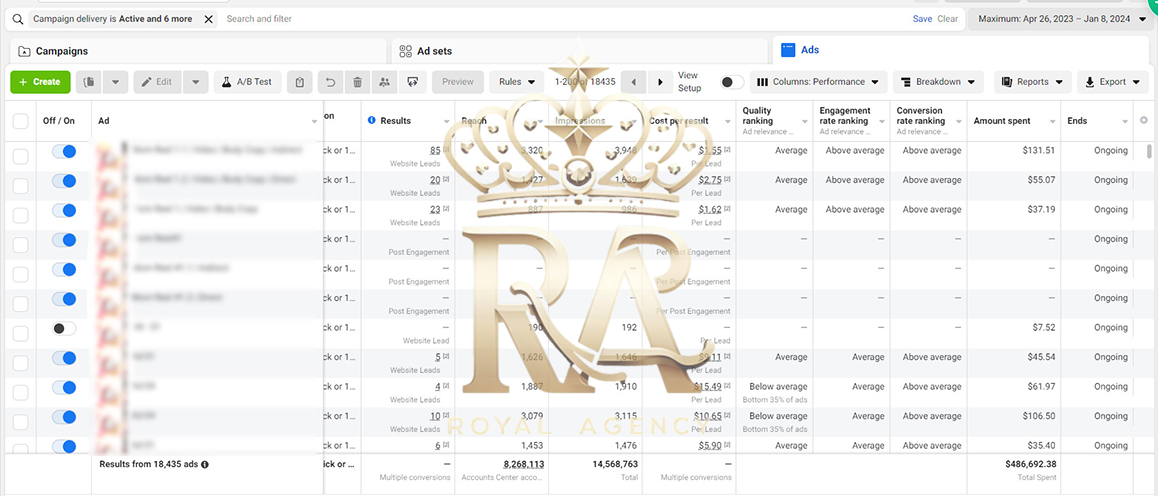The height and width of the screenshot is (496, 1158).
Task: Delete selected ads with the trash icon
Action: [x=357, y=82]
